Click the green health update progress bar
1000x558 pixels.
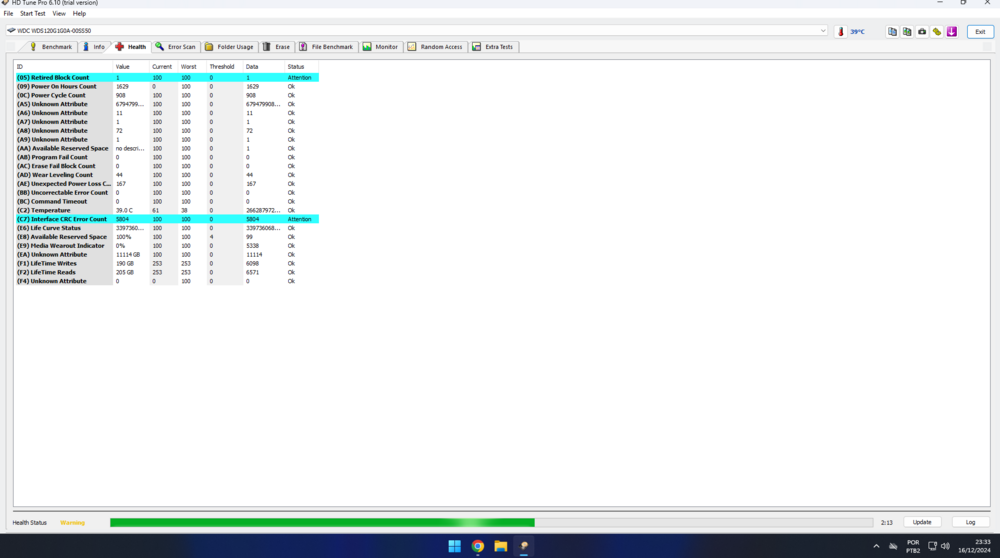[490, 522]
